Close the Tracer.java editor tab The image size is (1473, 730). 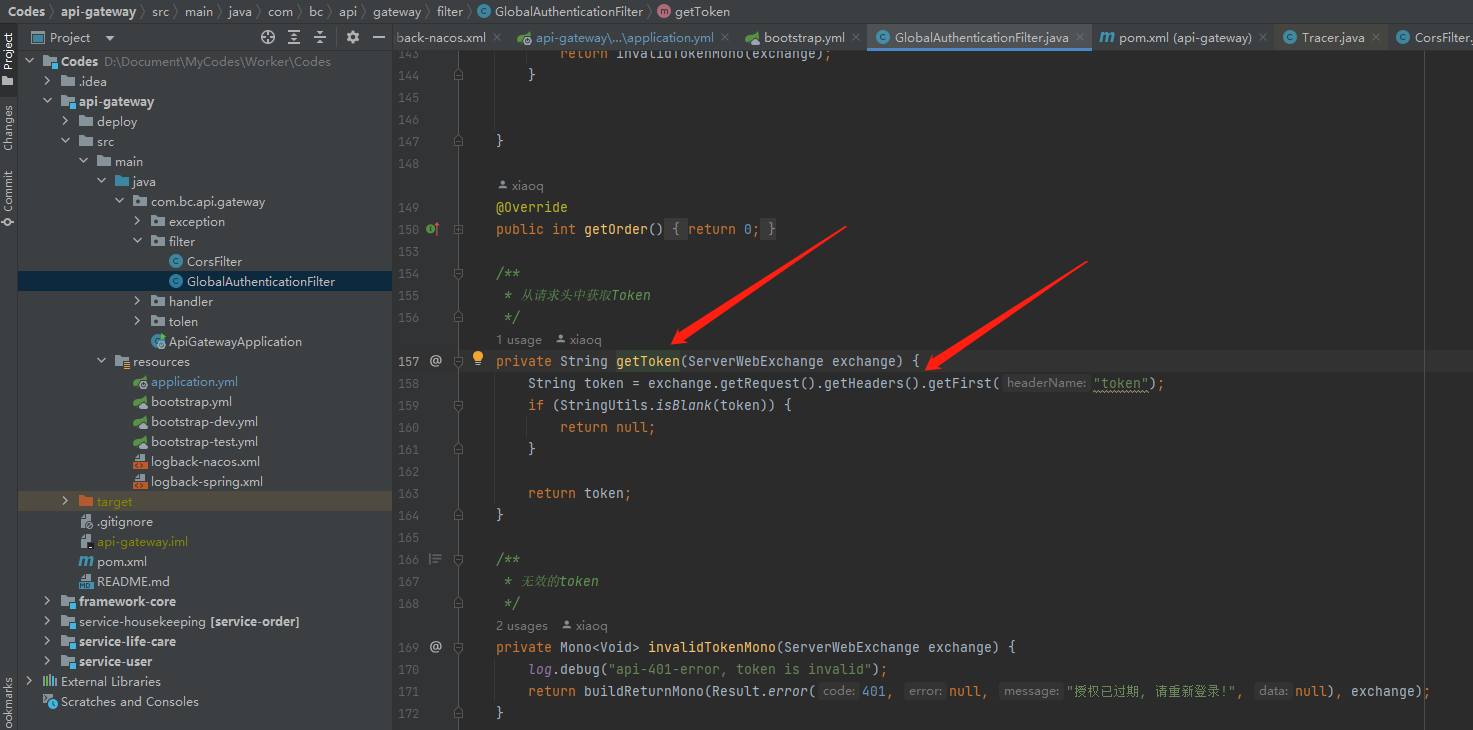(1377, 38)
